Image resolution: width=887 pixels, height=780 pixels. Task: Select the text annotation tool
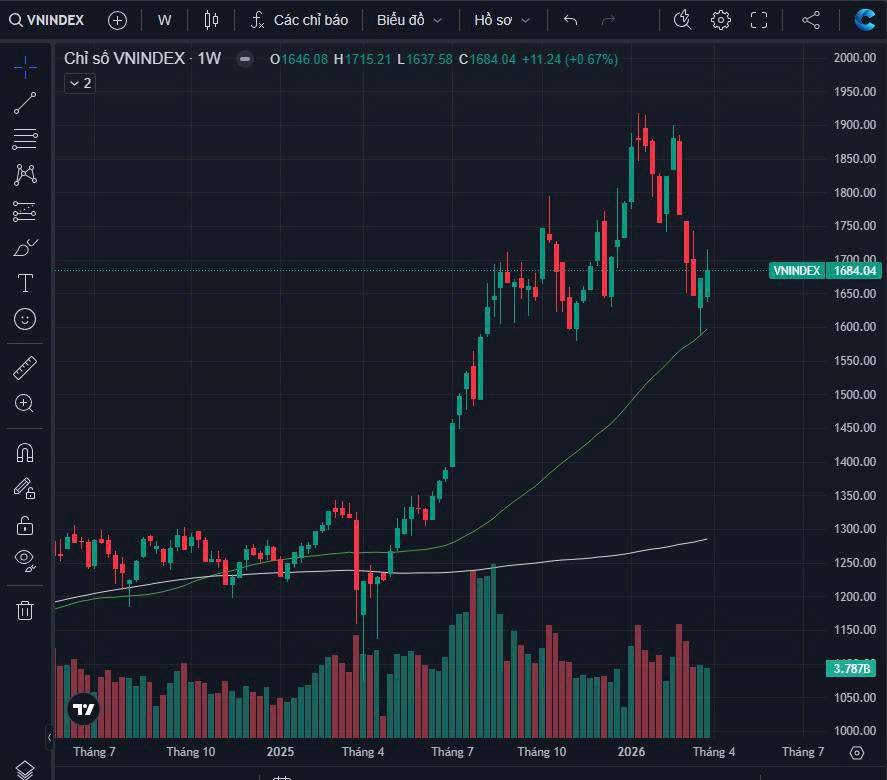pos(25,283)
